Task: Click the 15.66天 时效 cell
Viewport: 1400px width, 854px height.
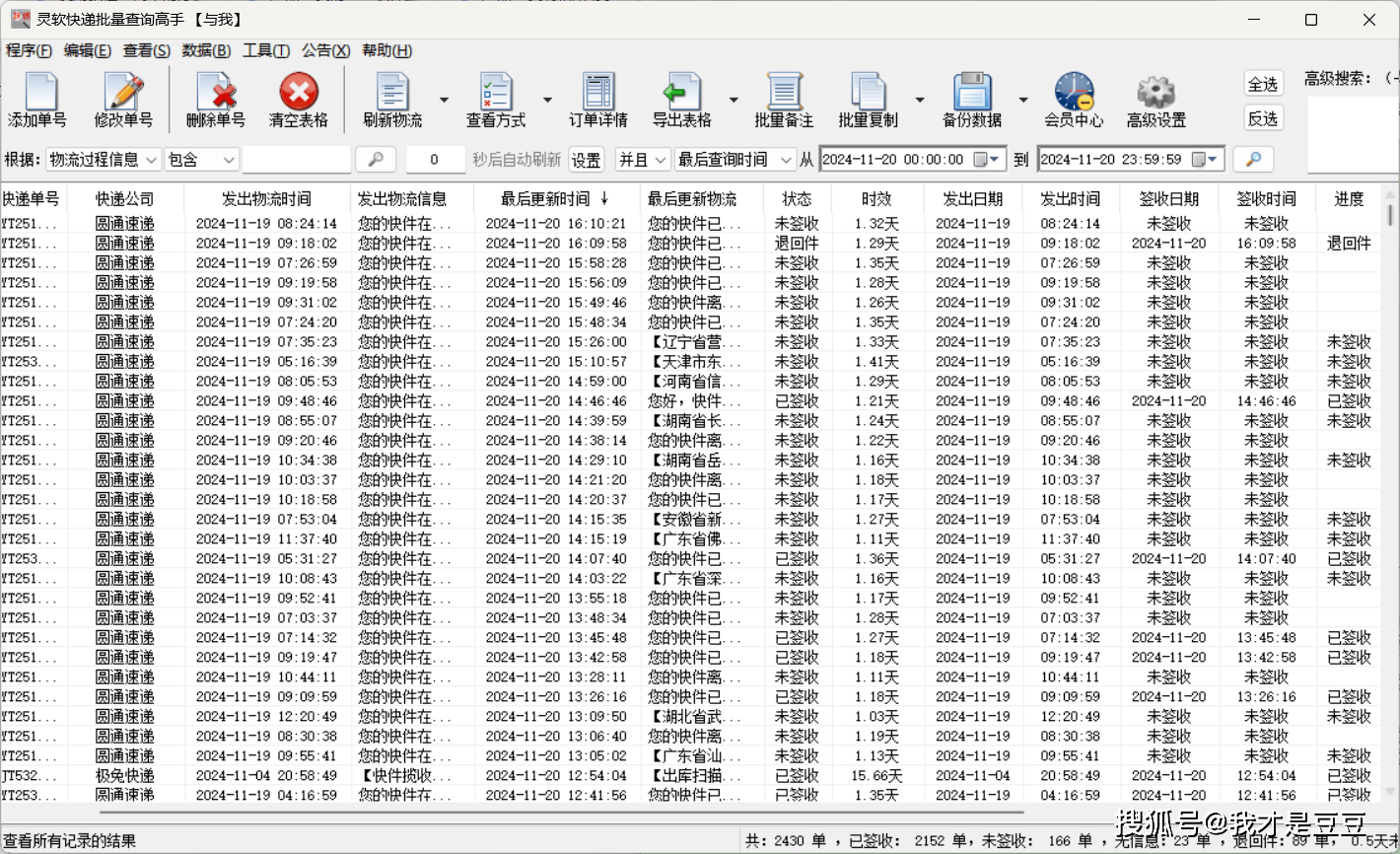Action: (876, 776)
